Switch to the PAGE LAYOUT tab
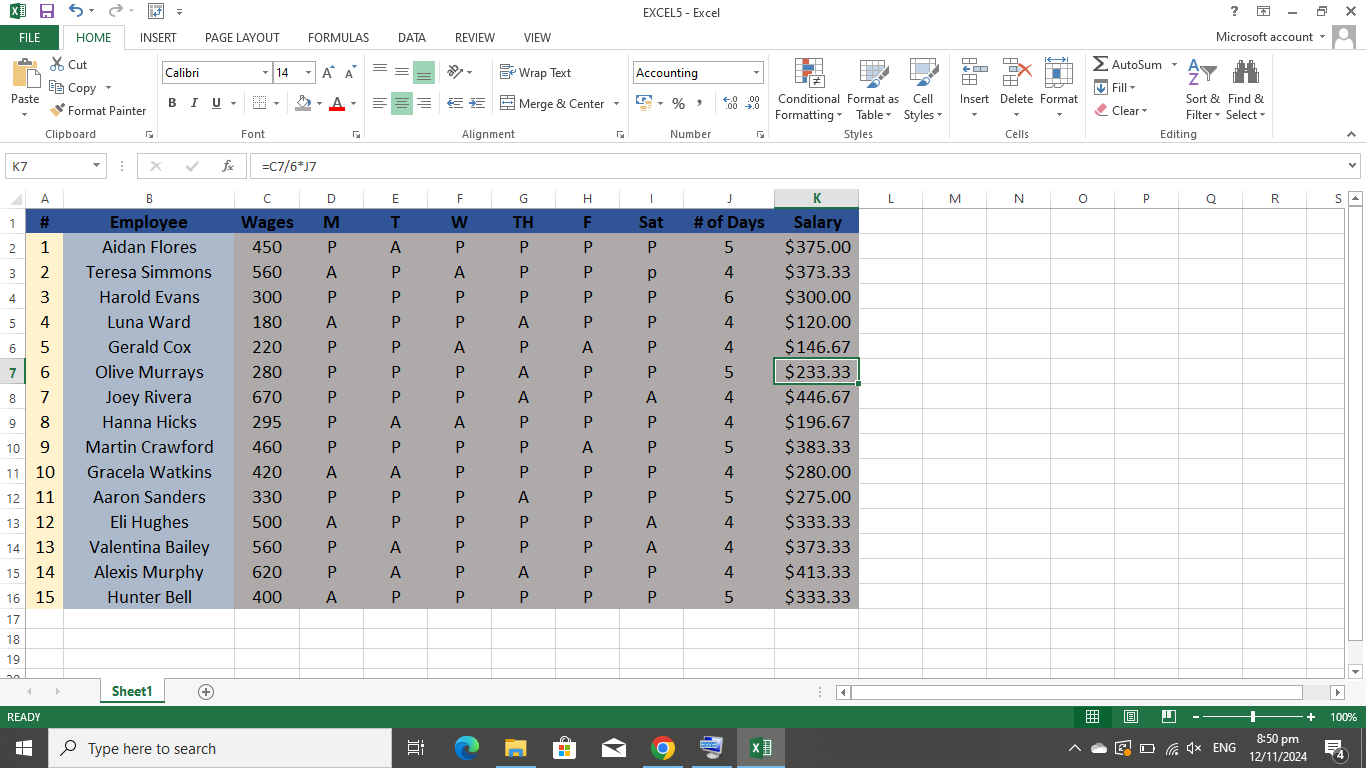This screenshot has width=1366, height=768. tap(242, 37)
